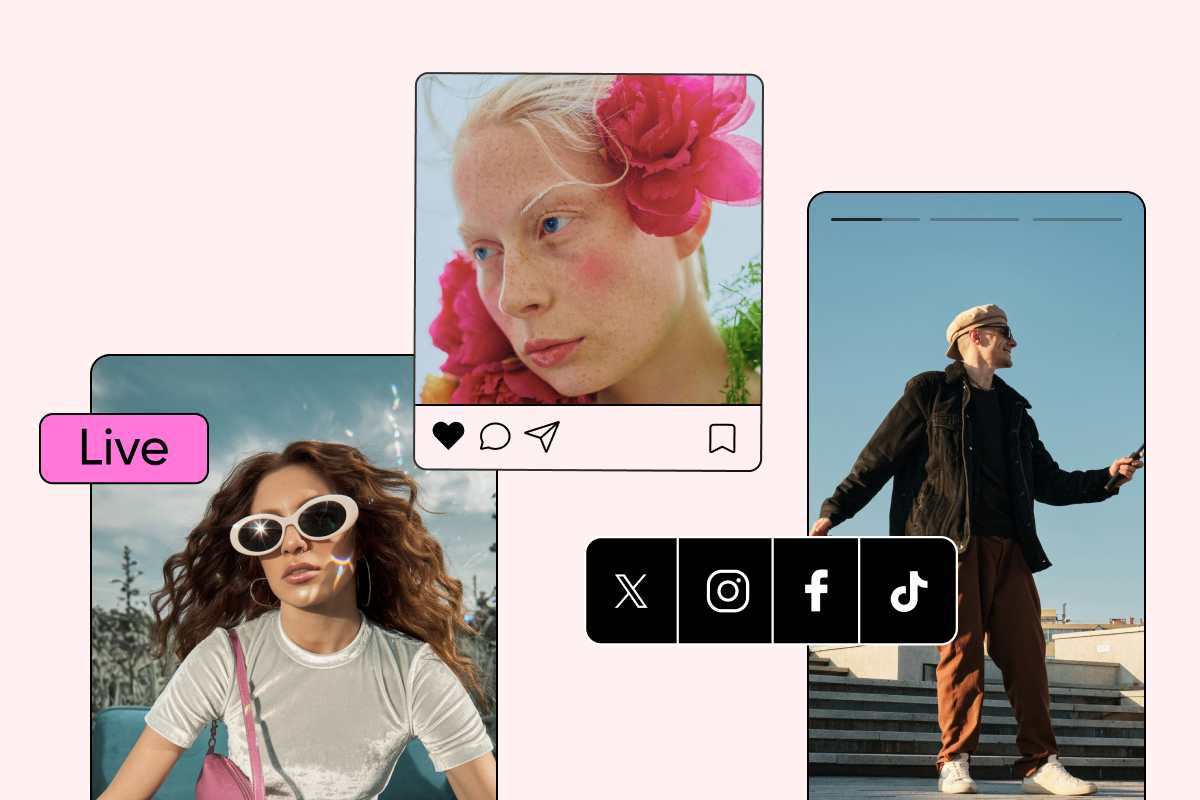Screen dimensions: 1200x800
Task: Select the X (Twitter) logo icon
Action: tap(631, 591)
